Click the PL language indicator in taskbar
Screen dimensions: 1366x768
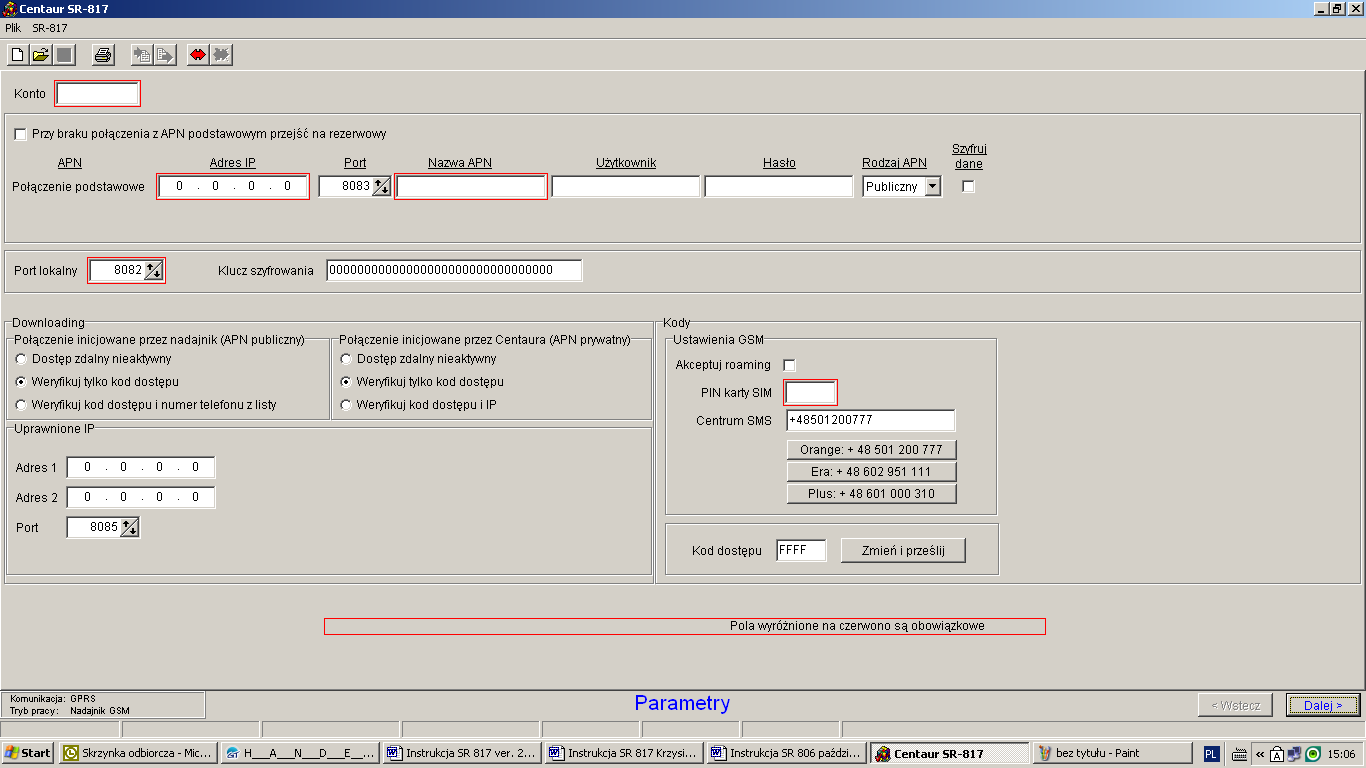coord(1211,754)
